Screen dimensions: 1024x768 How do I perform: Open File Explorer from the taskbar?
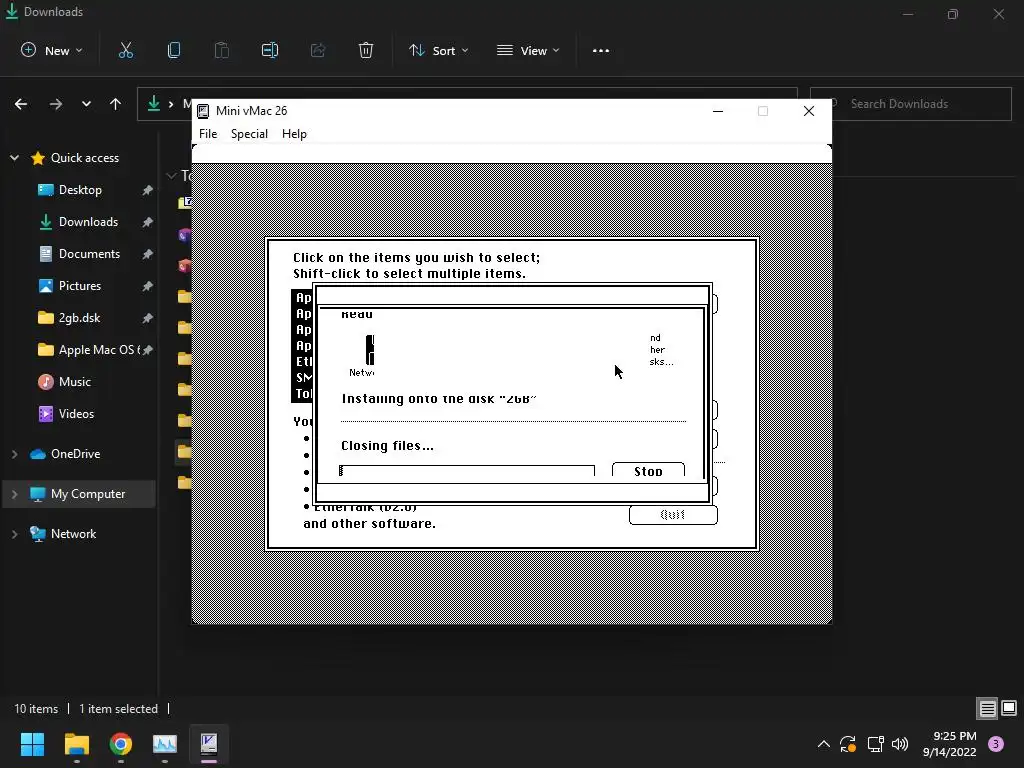point(76,744)
